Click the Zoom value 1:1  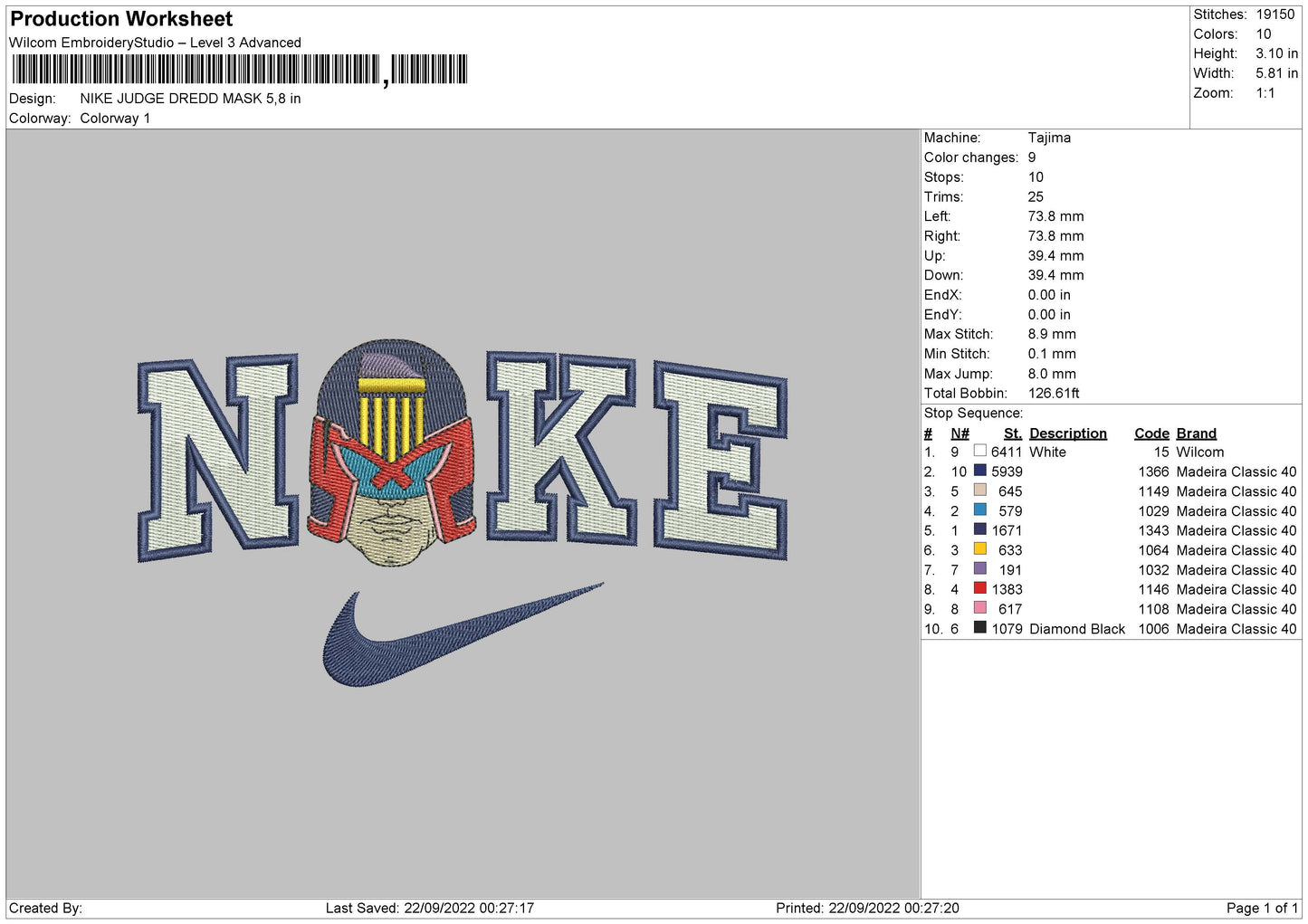click(1265, 93)
